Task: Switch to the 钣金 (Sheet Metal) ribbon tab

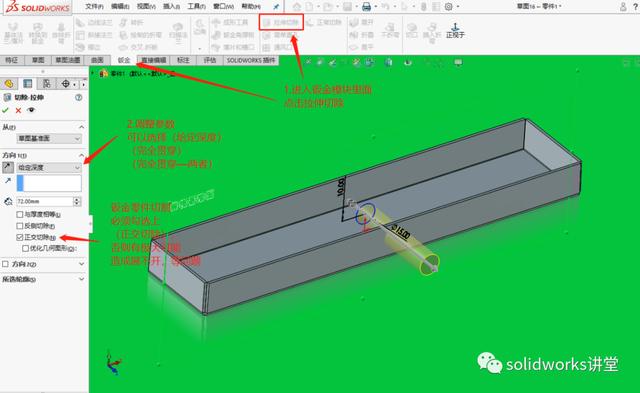Action: (124, 60)
